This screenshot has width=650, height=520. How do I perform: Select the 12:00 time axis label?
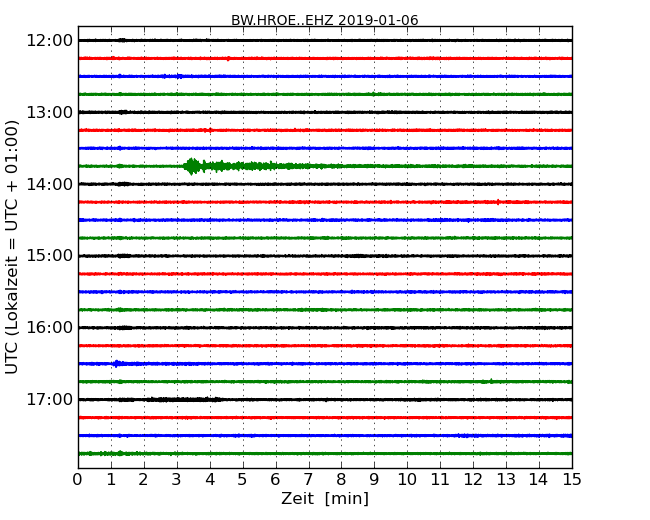[49, 41]
